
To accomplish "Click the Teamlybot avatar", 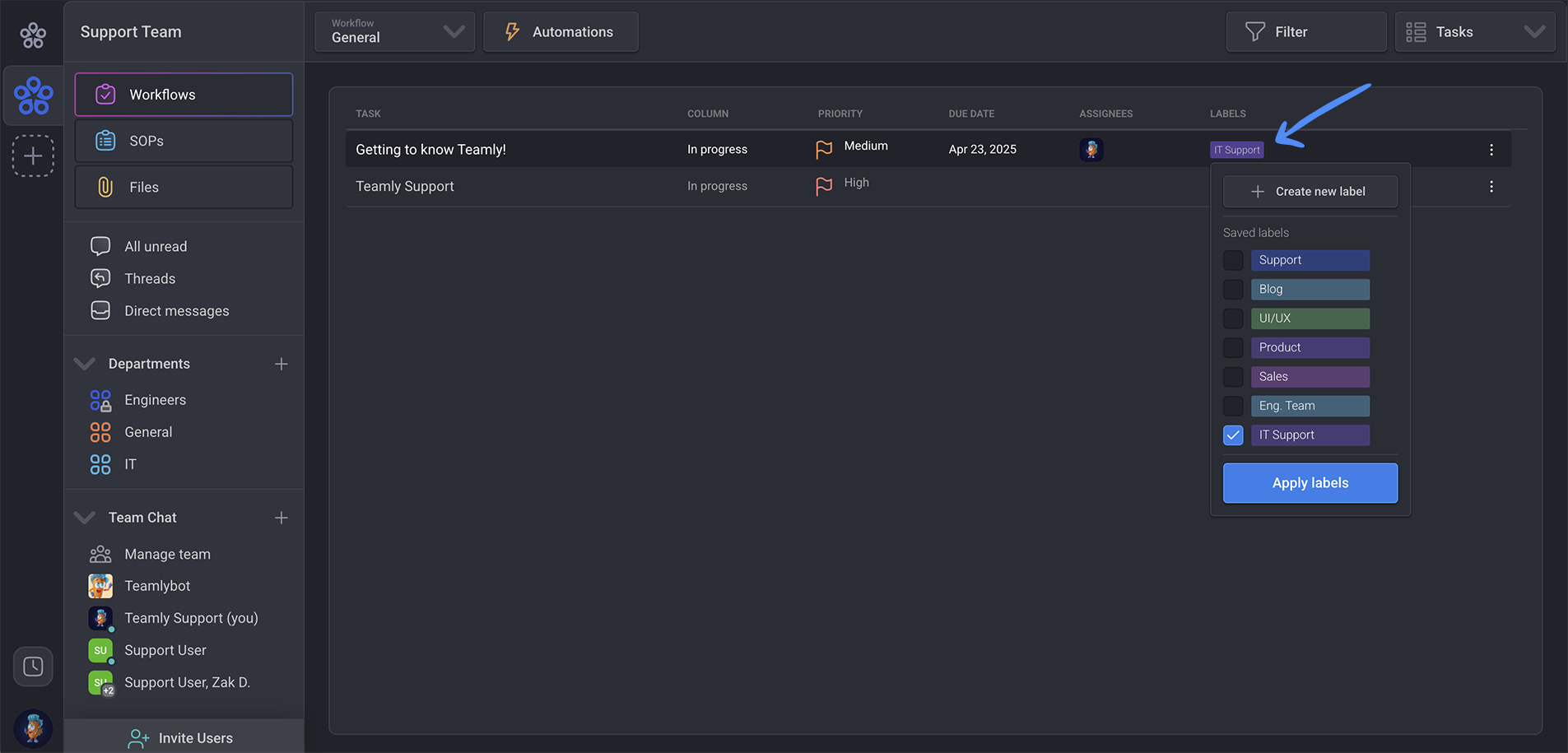I will tap(100, 586).
